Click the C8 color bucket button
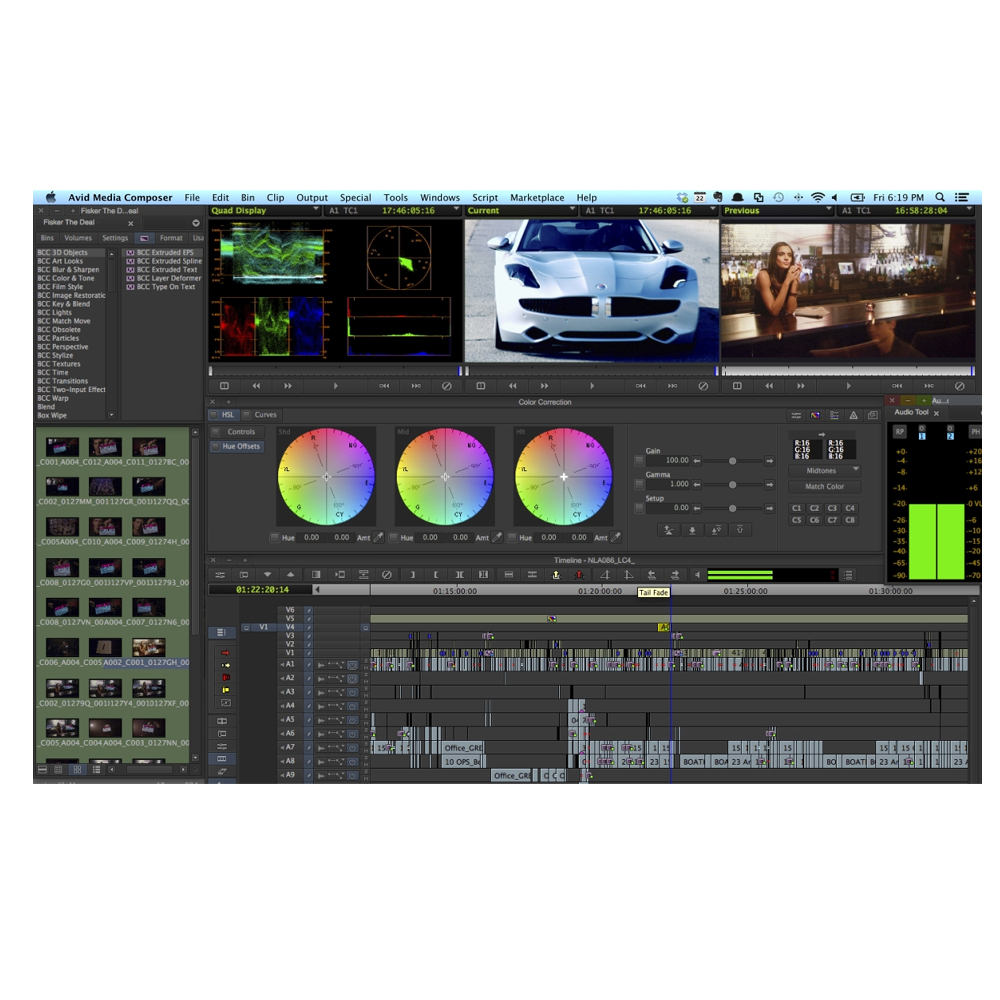 (850, 520)
